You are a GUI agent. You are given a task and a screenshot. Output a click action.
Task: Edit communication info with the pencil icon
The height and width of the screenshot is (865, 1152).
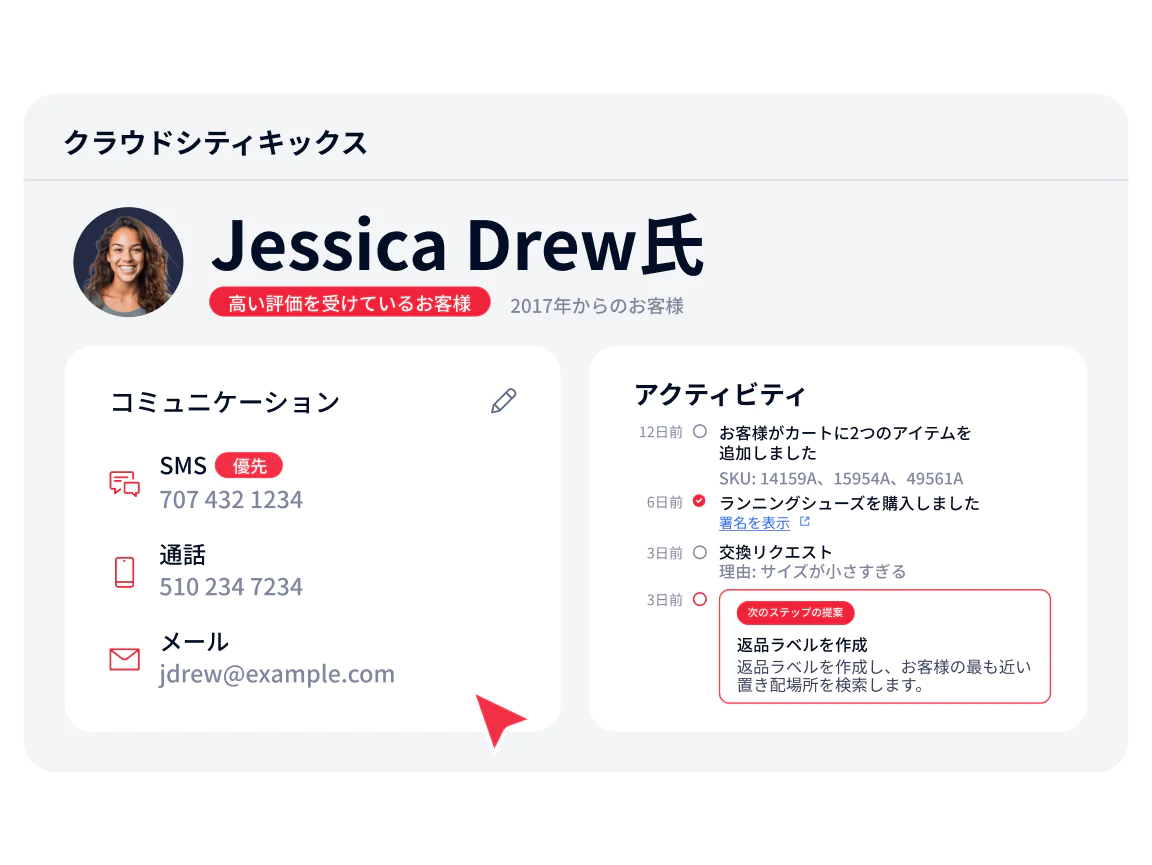click(x=503, y=400)
